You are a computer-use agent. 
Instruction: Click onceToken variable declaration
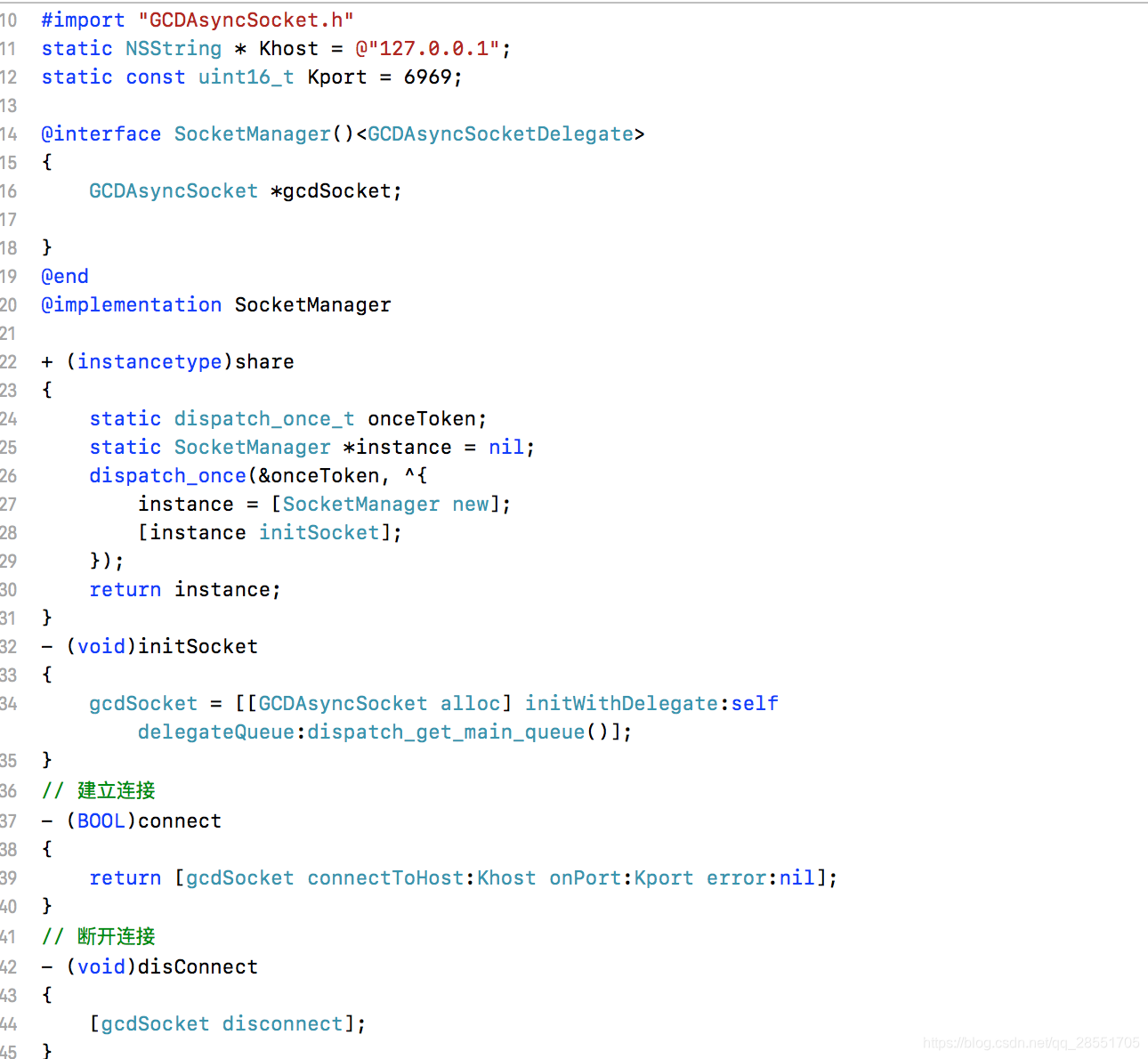click(422, 418)
